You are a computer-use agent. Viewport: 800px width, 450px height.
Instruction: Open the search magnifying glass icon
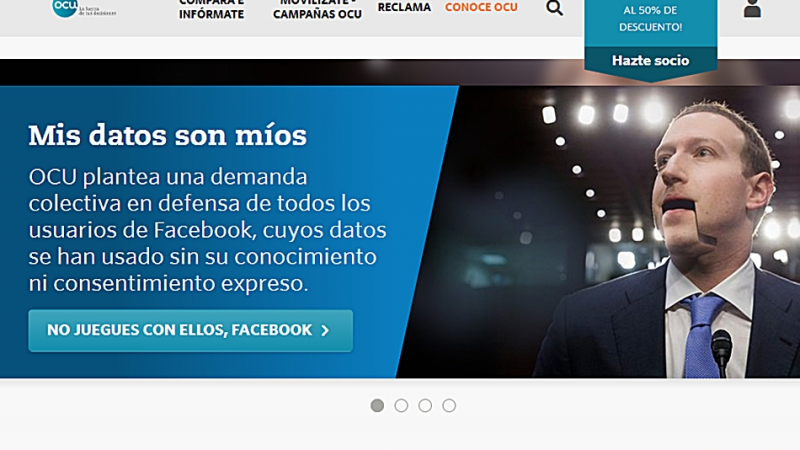tap(554, 8)
